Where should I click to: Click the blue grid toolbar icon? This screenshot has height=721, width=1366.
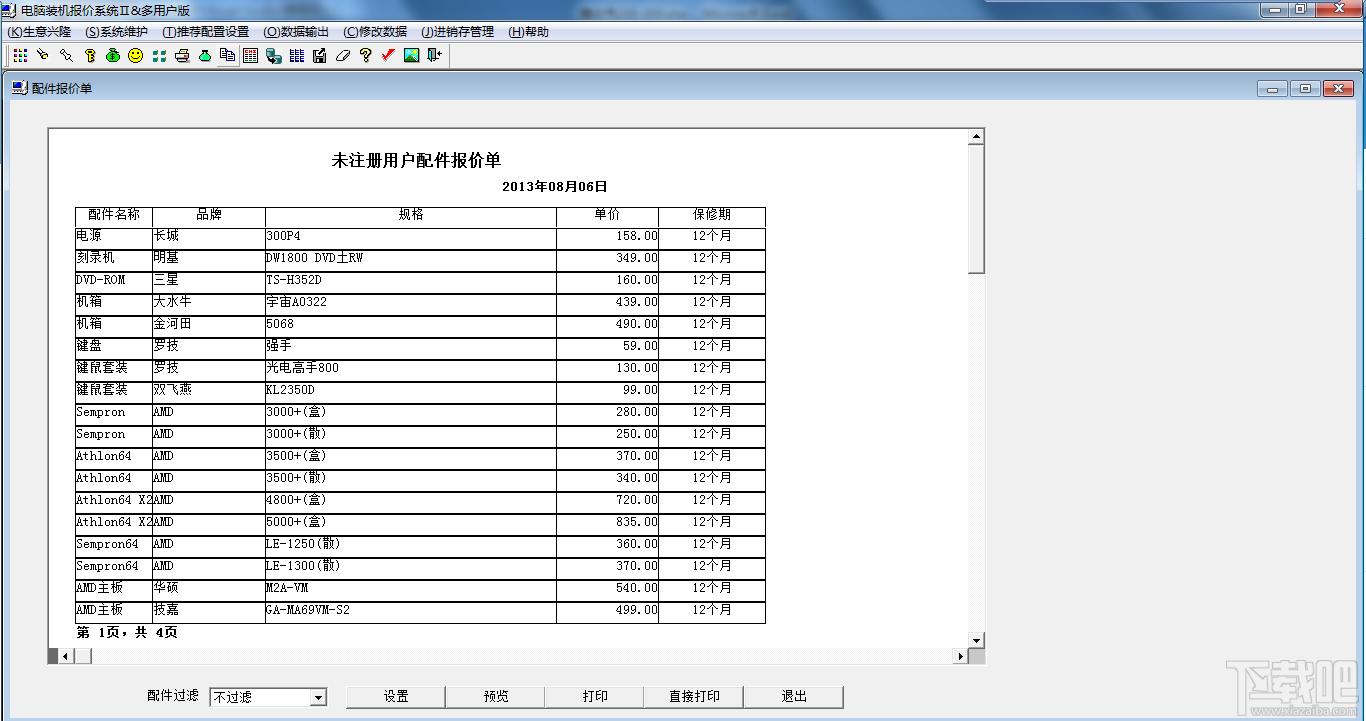click(297, 56)
